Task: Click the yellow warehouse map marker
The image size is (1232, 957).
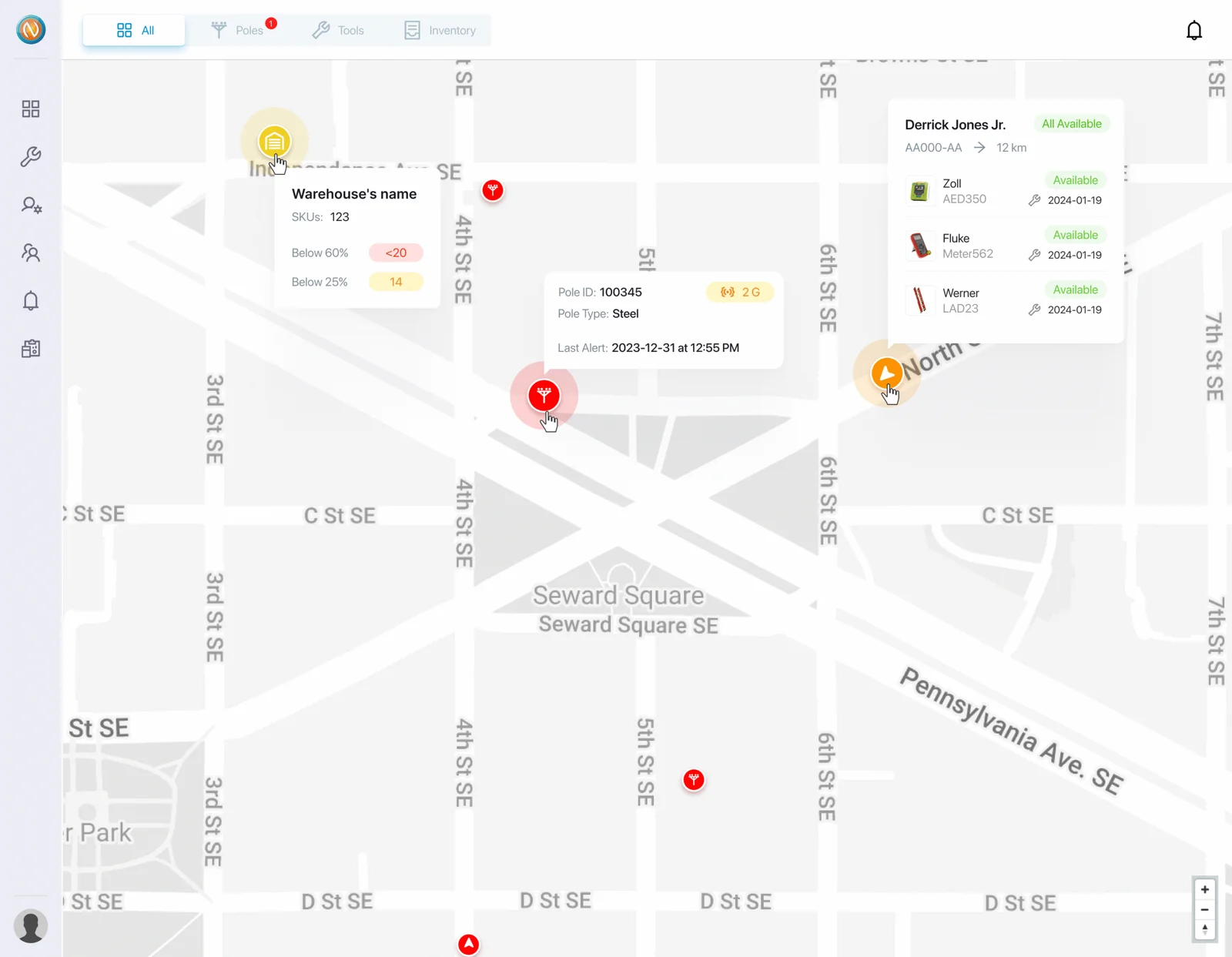Action: tap(274, 142)
